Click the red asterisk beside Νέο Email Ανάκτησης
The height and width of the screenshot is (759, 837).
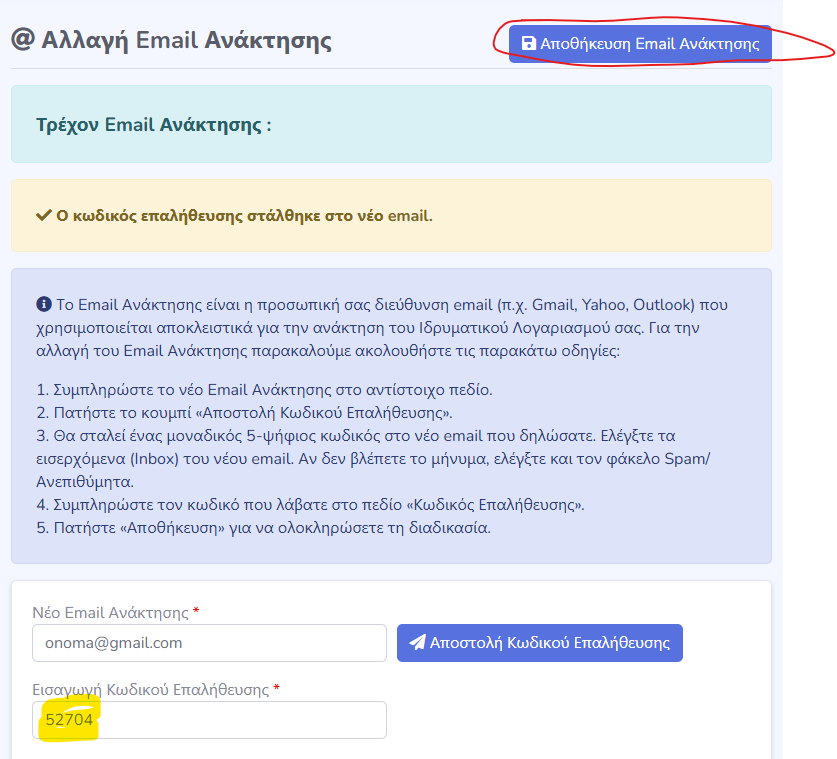click(x=196, y=612)
